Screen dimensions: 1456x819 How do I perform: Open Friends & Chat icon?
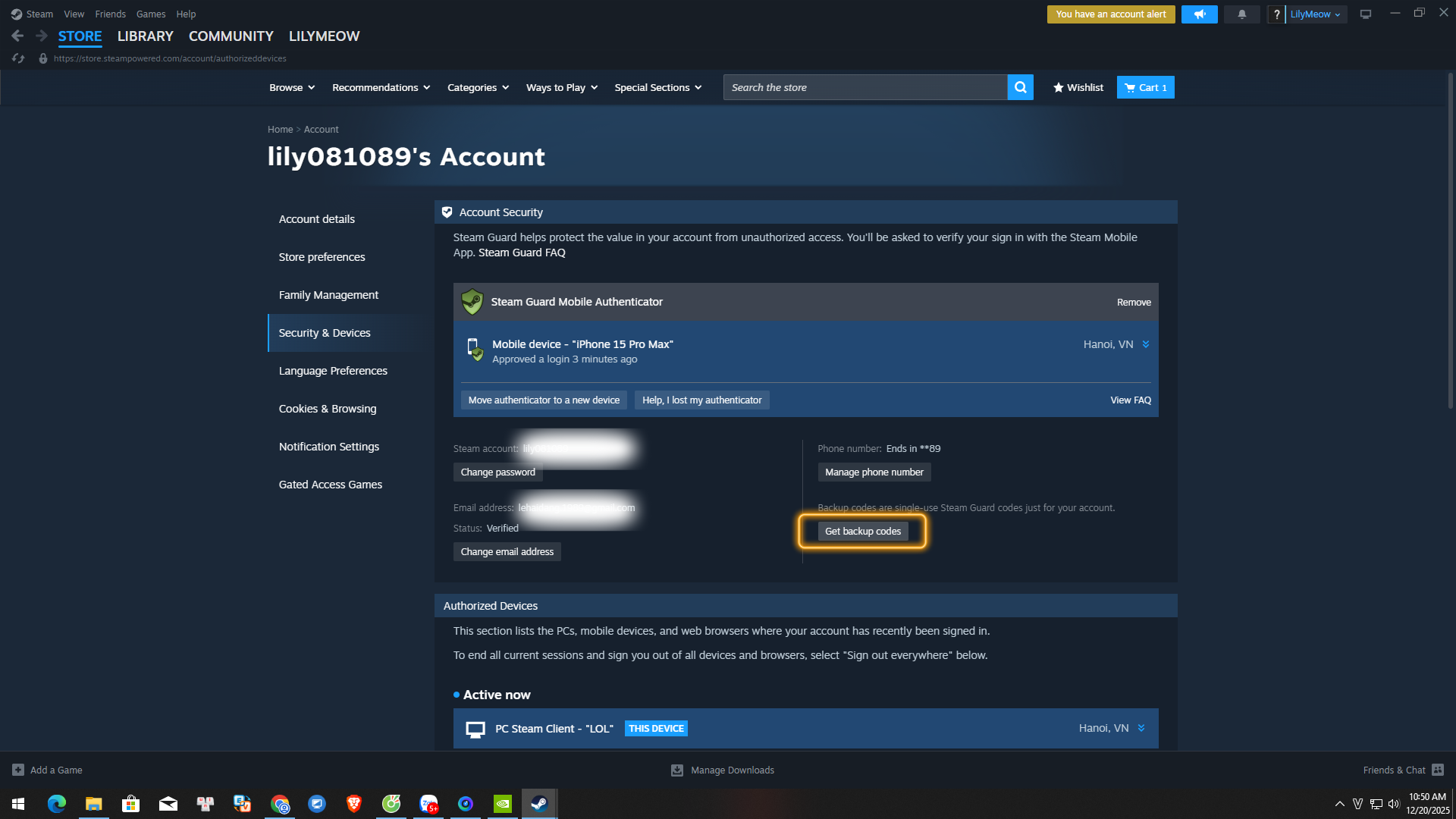point(1437,770)
